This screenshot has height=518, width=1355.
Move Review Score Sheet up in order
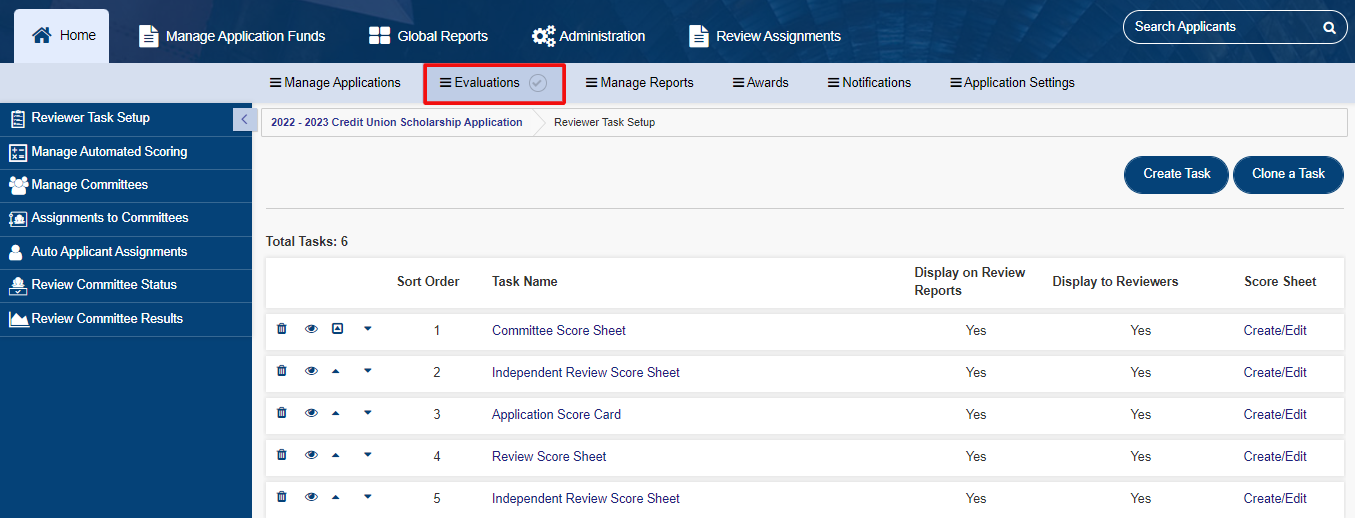[x=335, y=455]
